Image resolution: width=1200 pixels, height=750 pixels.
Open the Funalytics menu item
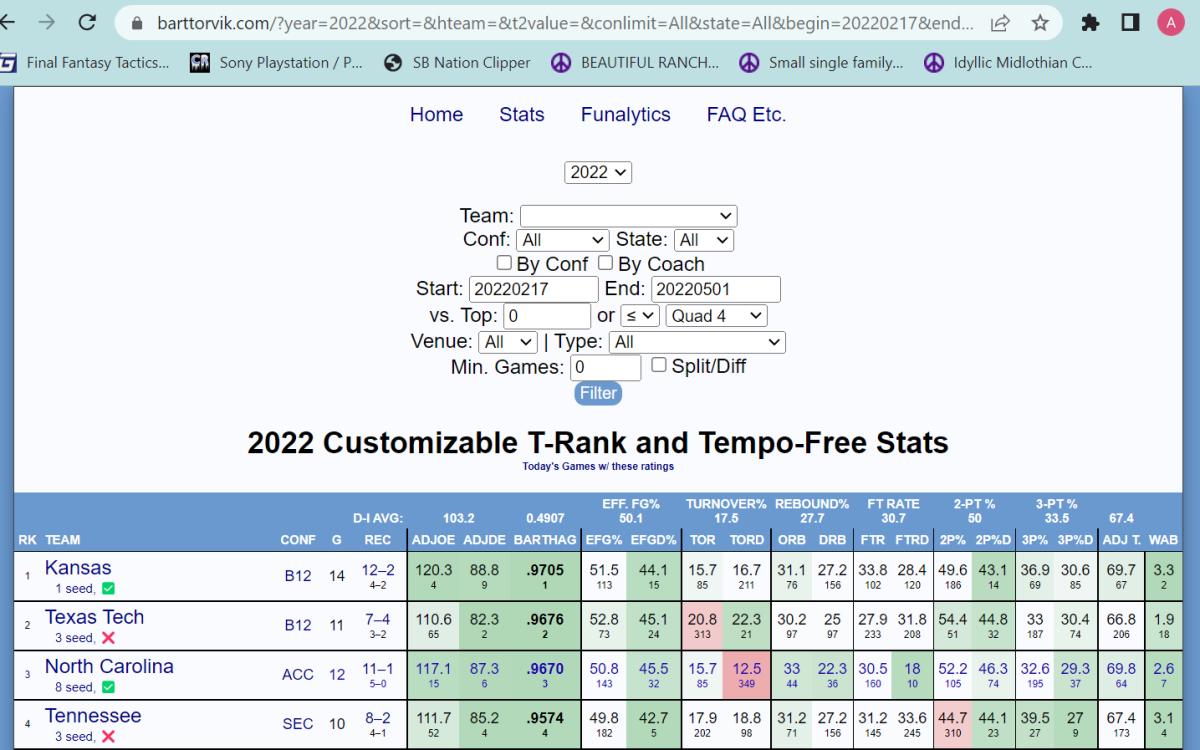click(x=625, y=114)
